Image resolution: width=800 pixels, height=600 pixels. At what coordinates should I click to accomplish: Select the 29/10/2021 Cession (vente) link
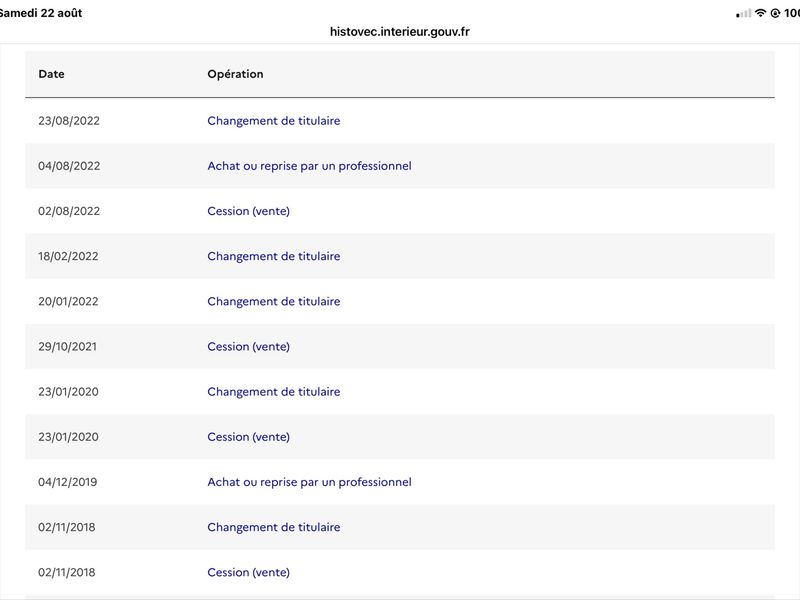point(248,346)
